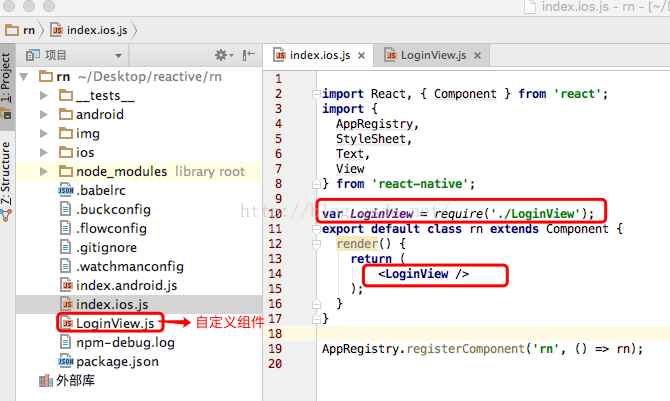This screenshot has height=401, width=670.
Task: Expand the __tests__ folder
Action: (x=43, y=95)
